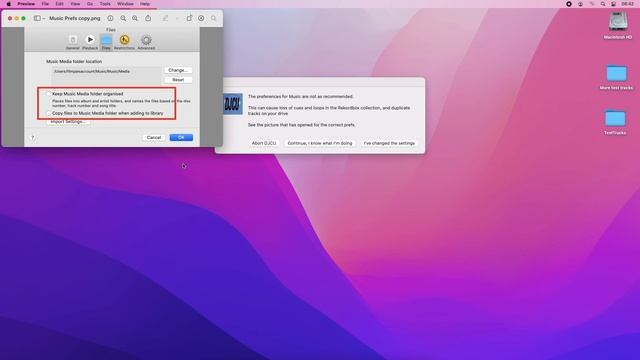Open the sidebar view options chevron
The image size is (640, 360).
point(44,18)
